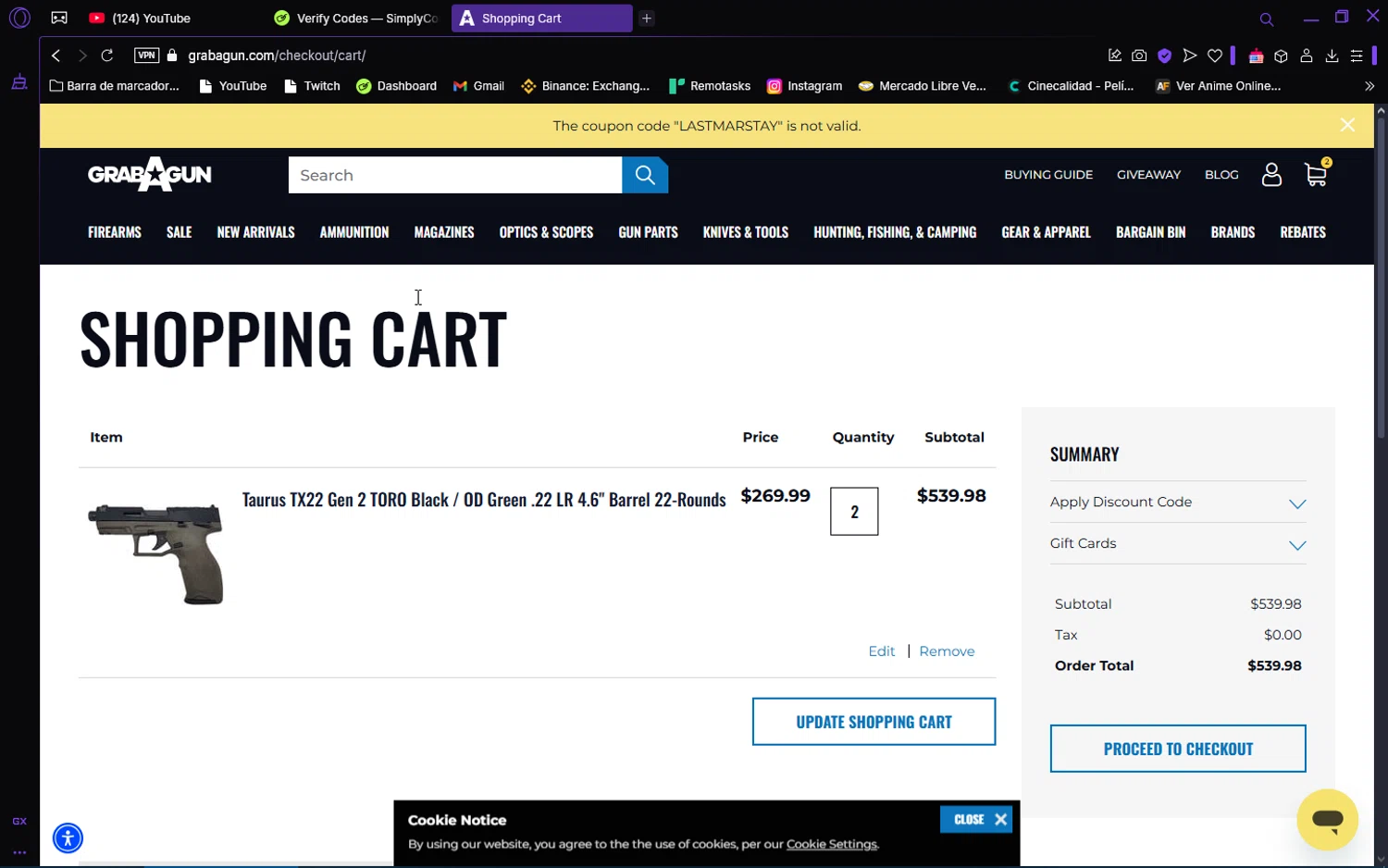Open the Gmail bookmark
The width and height of the screenshot is (1388, 868).
478,86
